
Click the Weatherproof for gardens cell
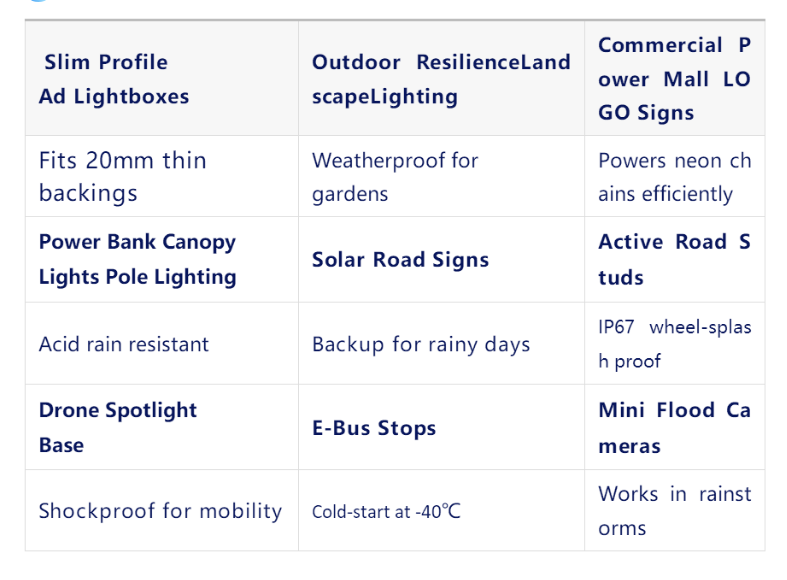(395, 177)
